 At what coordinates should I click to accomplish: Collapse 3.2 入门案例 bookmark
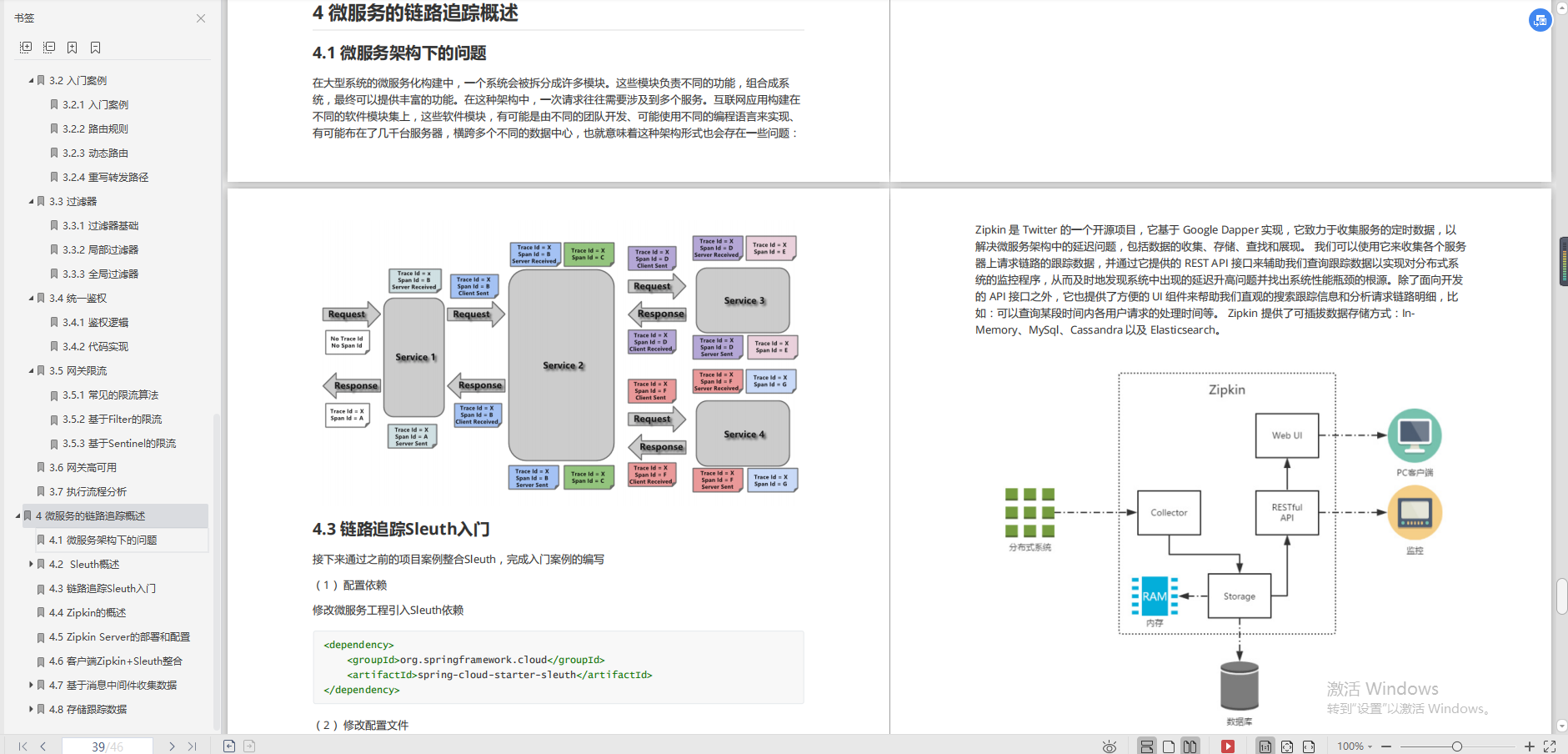[x=31, y=81]
